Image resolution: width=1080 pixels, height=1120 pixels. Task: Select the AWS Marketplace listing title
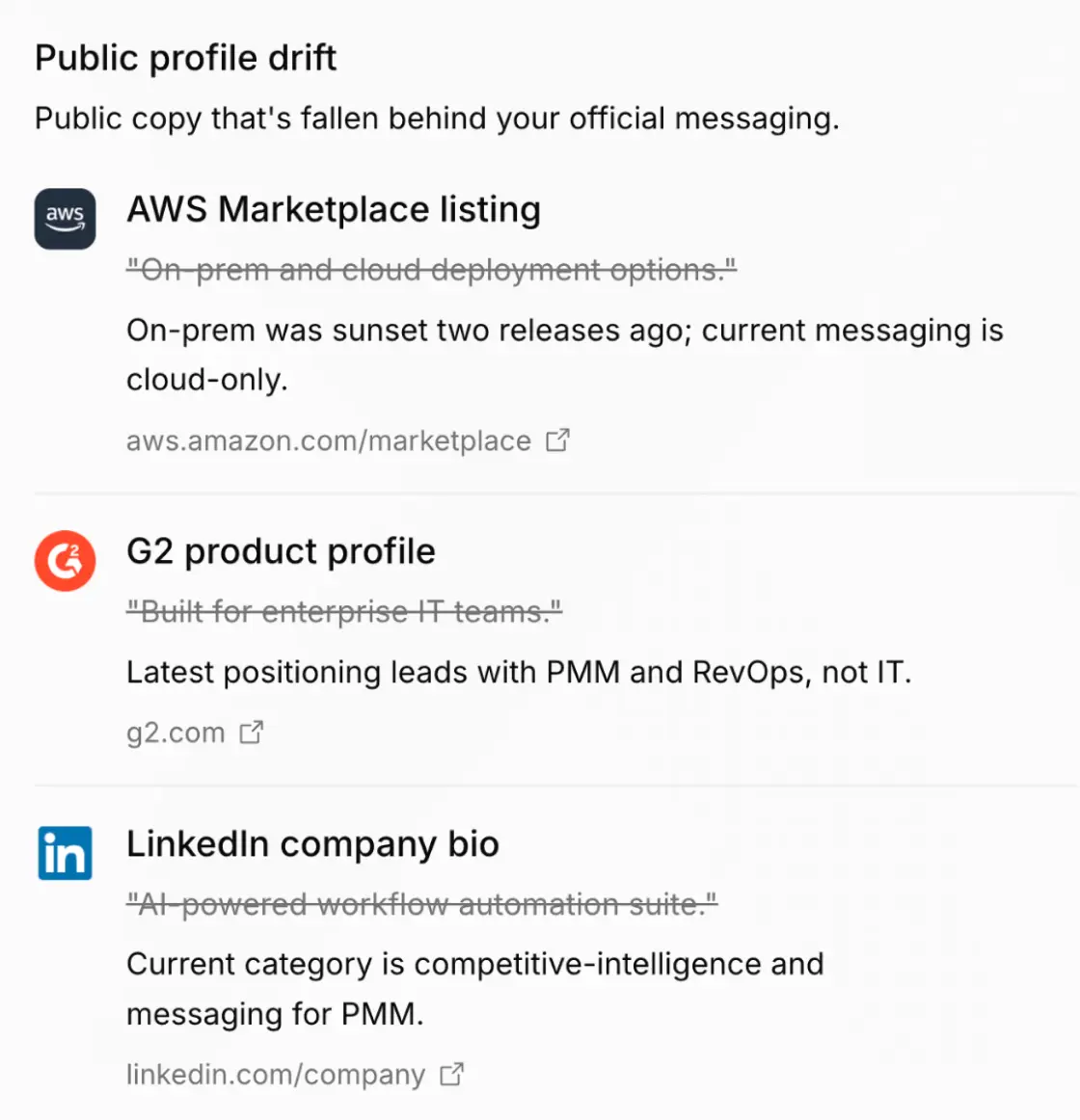coord(334,209)
